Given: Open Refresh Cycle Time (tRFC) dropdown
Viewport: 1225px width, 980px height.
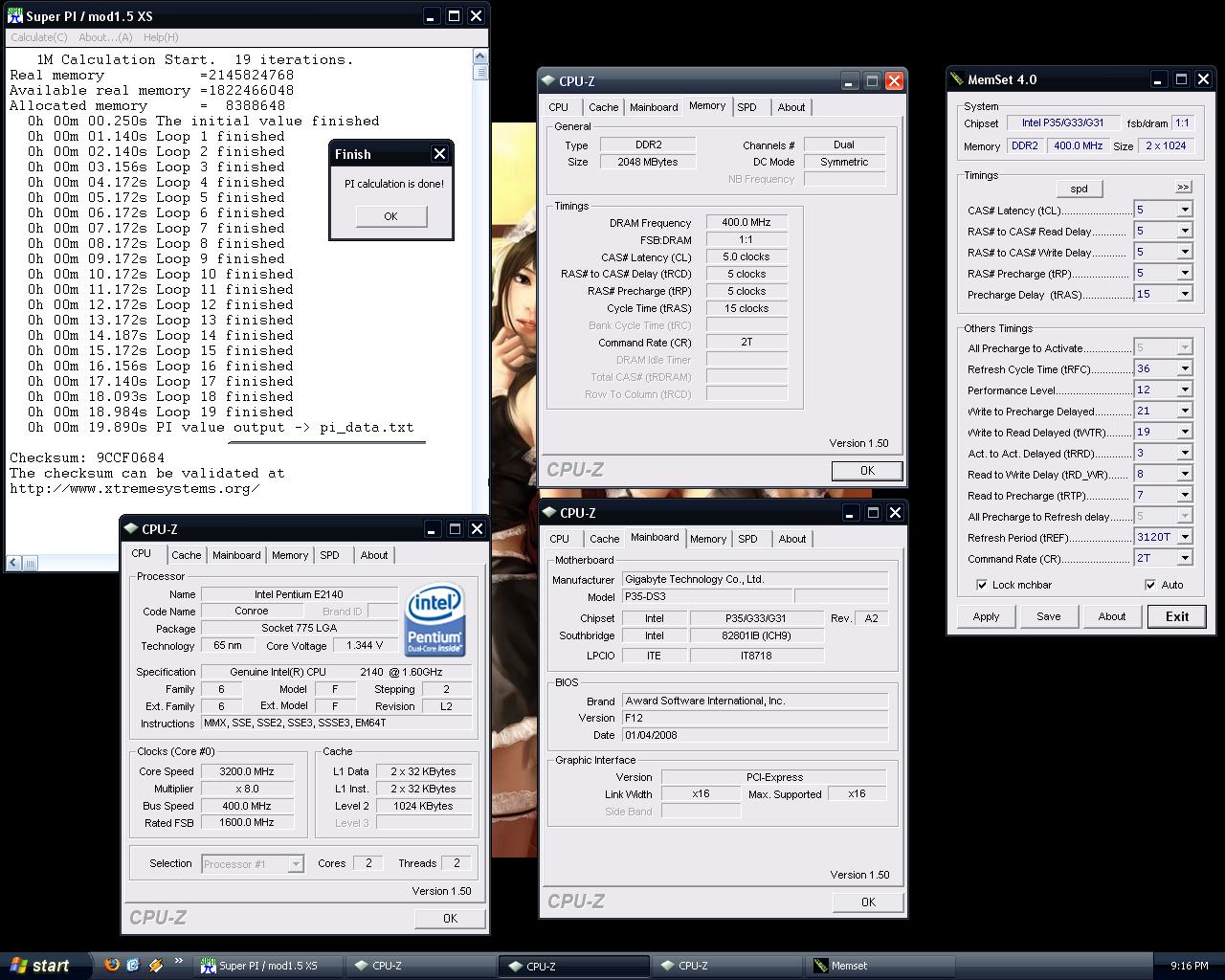Looking at the screenshot, I should (1185, 368).
